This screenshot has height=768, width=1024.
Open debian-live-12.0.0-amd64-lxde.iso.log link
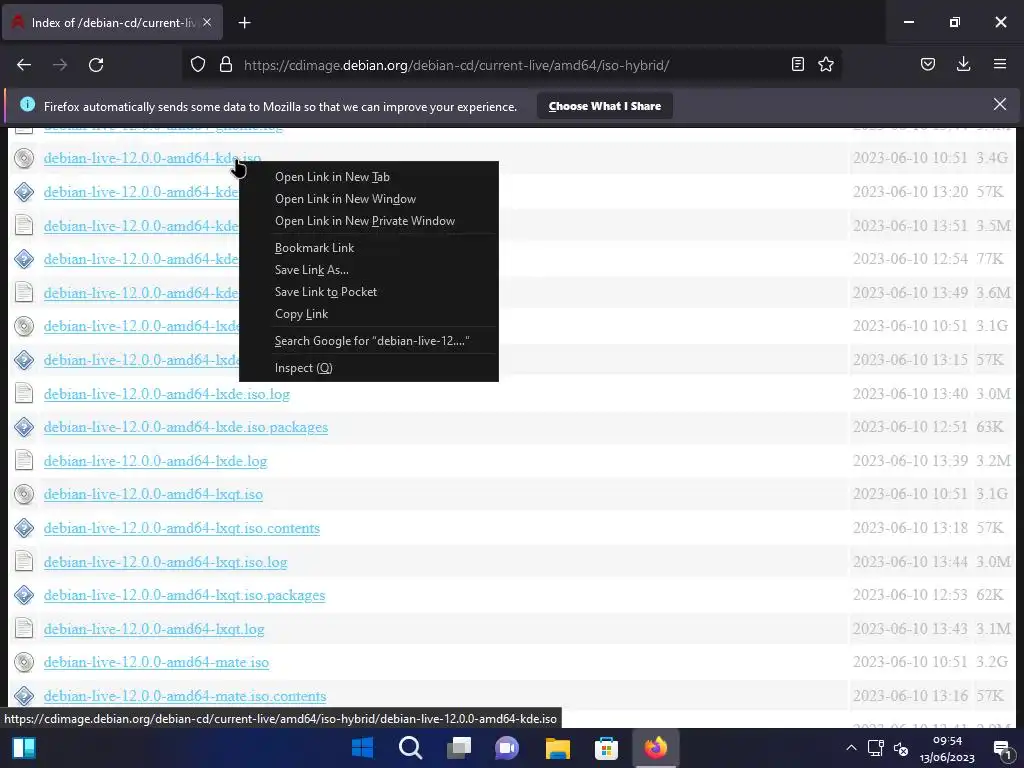coord(167,394)
